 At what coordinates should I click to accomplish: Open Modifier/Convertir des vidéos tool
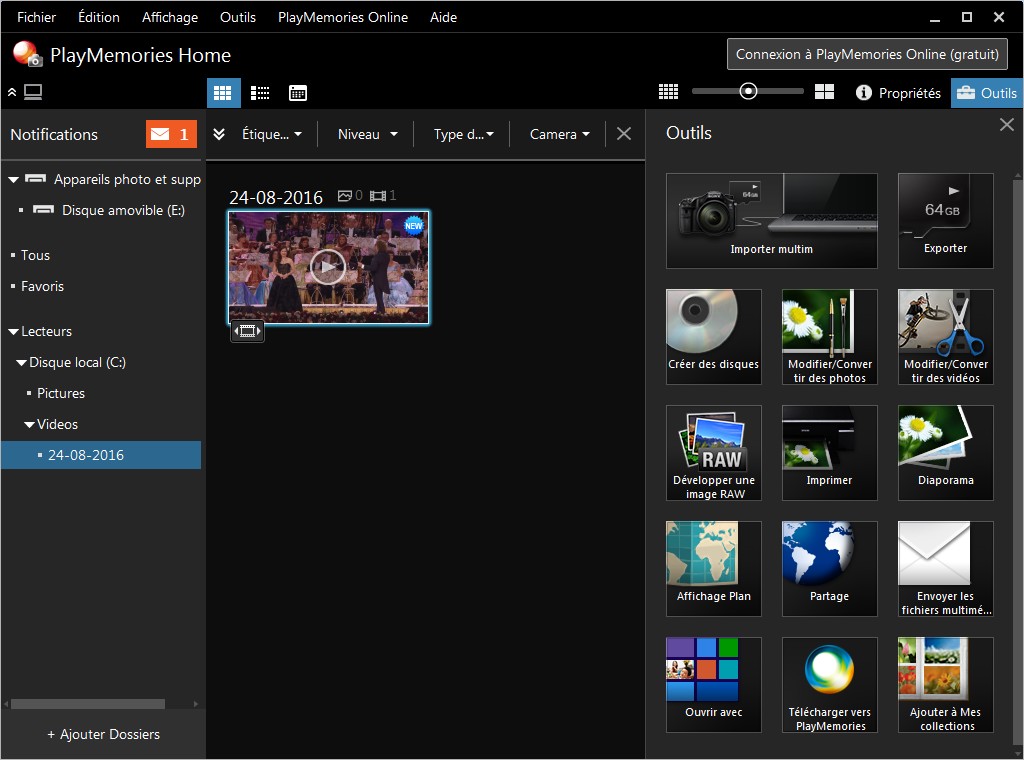coord(945,337)
